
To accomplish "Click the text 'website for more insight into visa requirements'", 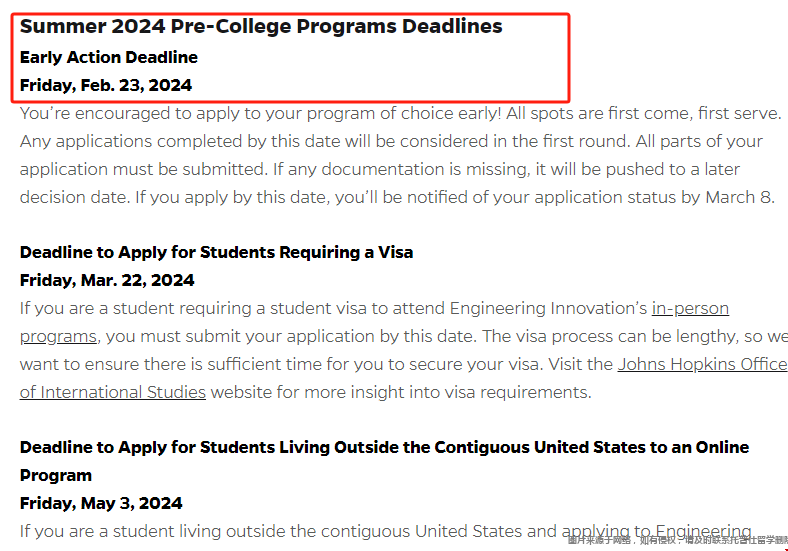I will [x=401, y=392].
